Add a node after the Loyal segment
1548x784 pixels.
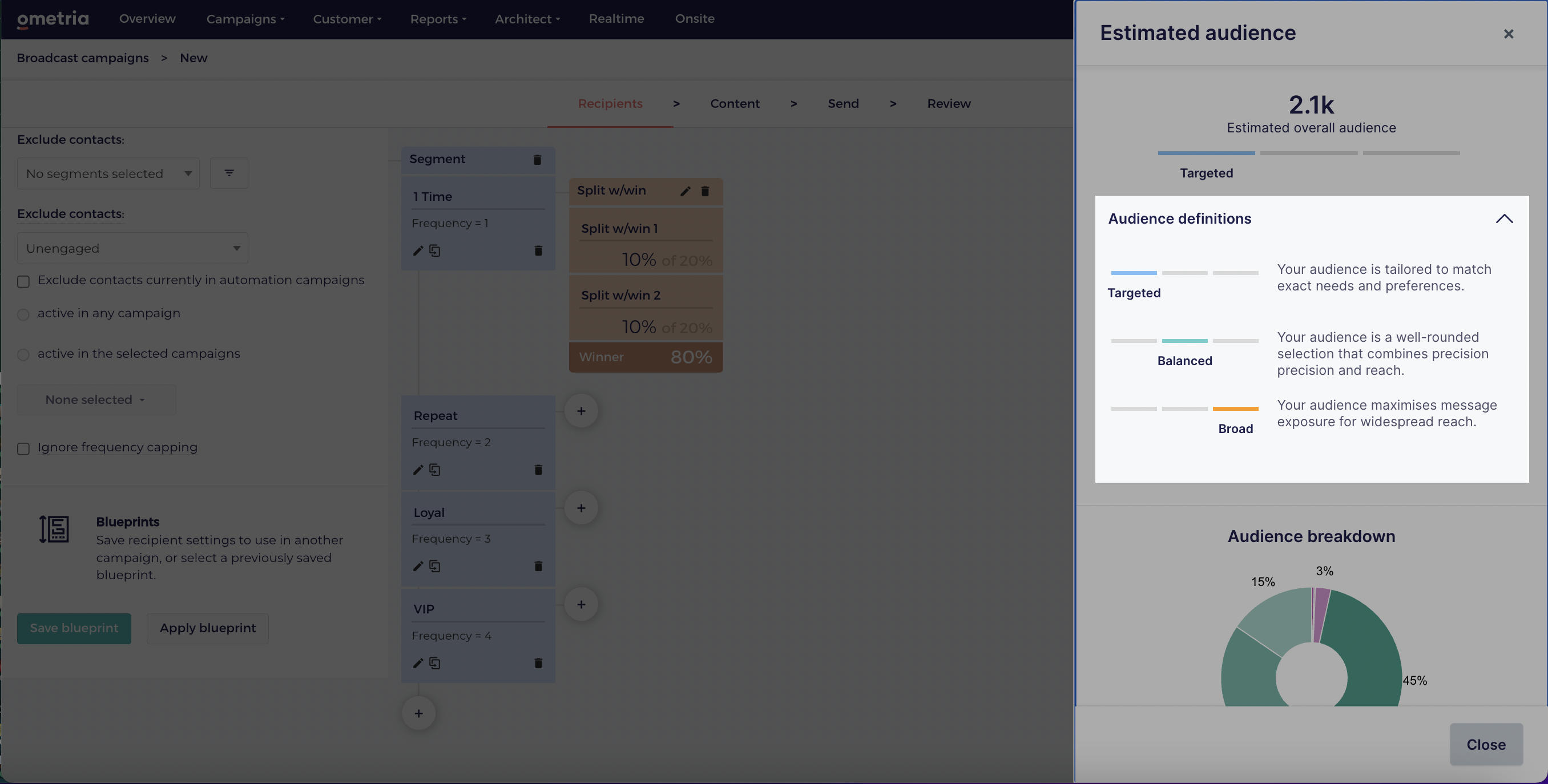pos(581,508)
